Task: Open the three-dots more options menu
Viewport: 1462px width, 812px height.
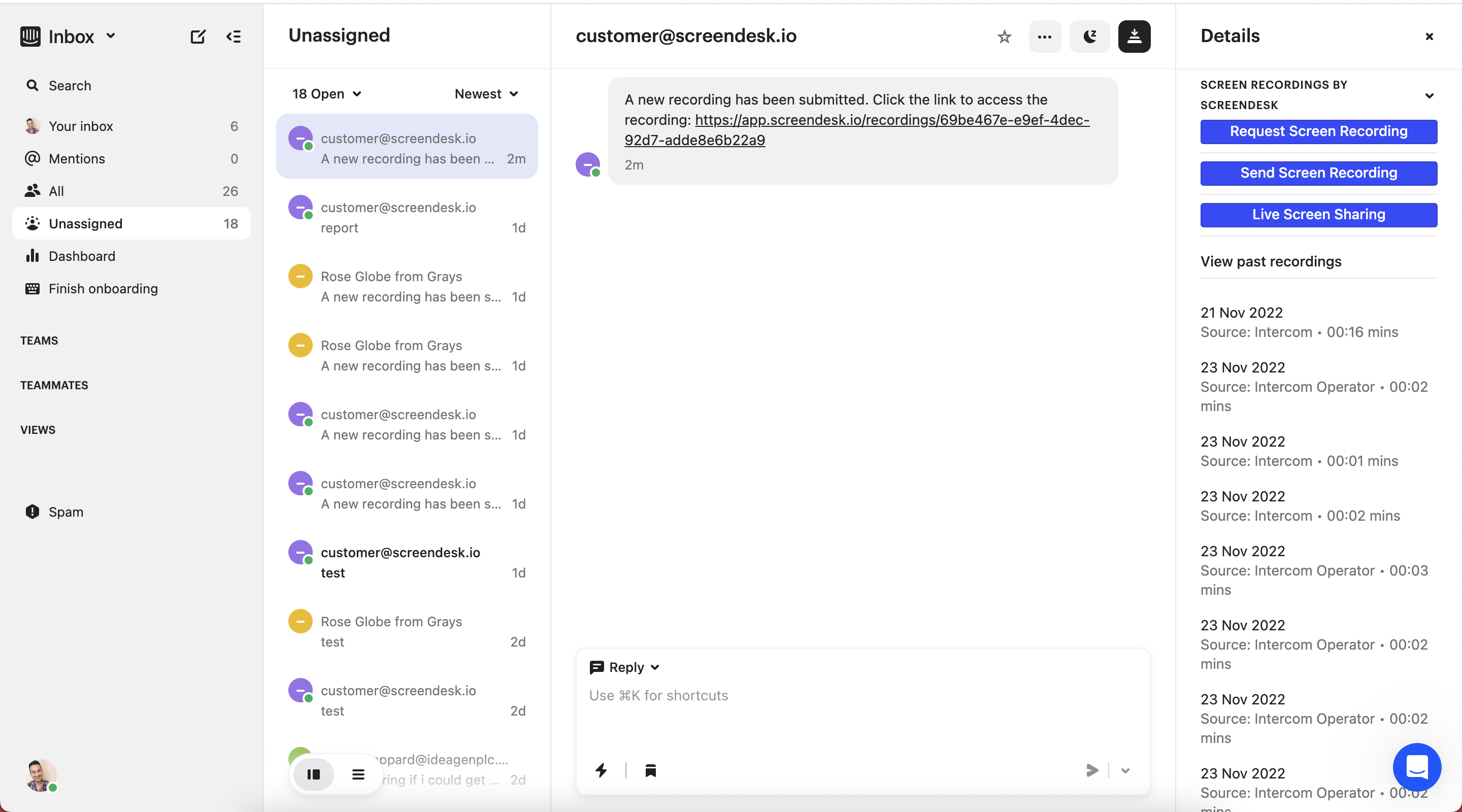Action: point(1044,37)
